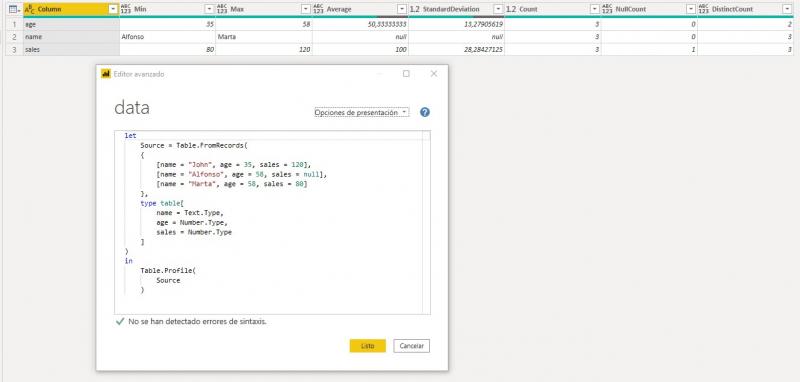Open the Count column filter dropdown
This screenshot has height=382, width=800.
pyautogui.click(x=594, y=9)
